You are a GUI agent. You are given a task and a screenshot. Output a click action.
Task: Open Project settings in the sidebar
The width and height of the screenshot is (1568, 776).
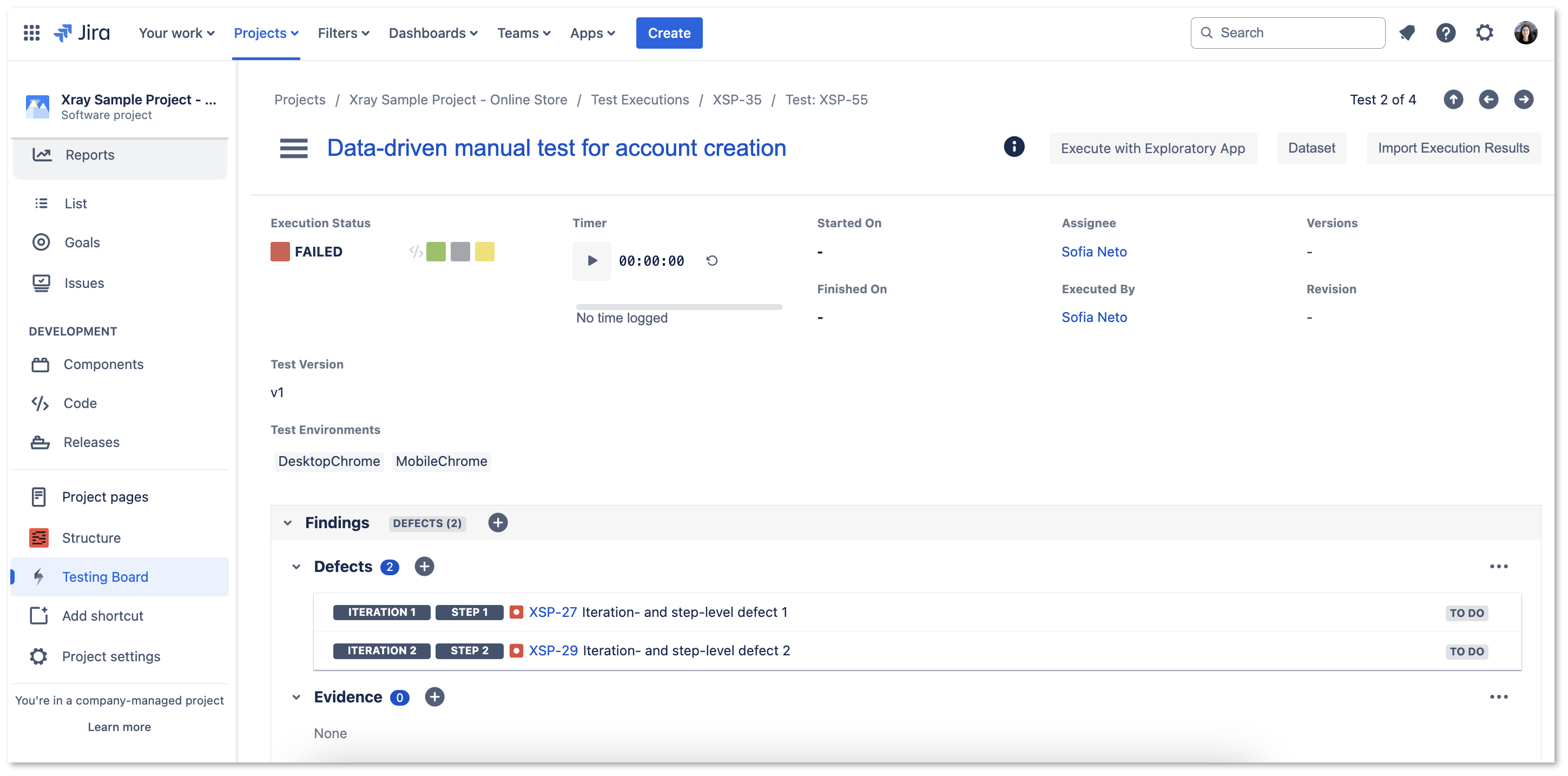click(x=119, y=657)
